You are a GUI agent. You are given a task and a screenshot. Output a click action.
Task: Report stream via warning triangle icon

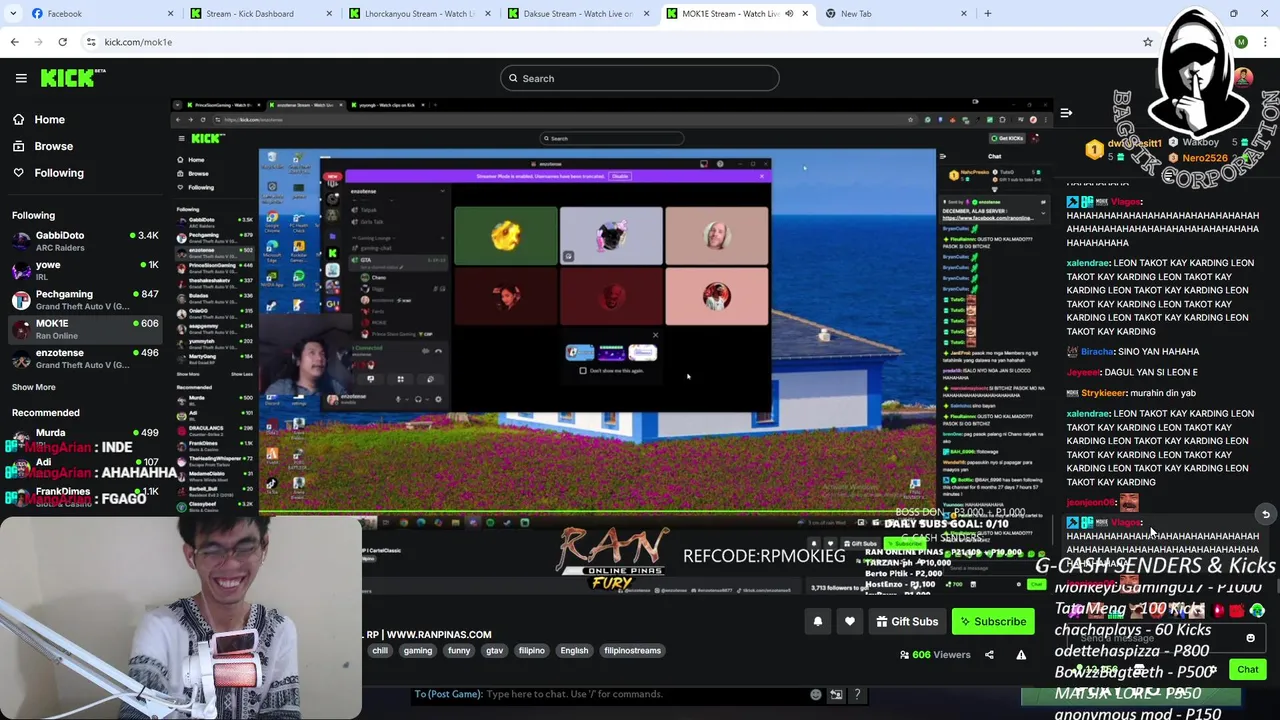tap(1021, 655)
